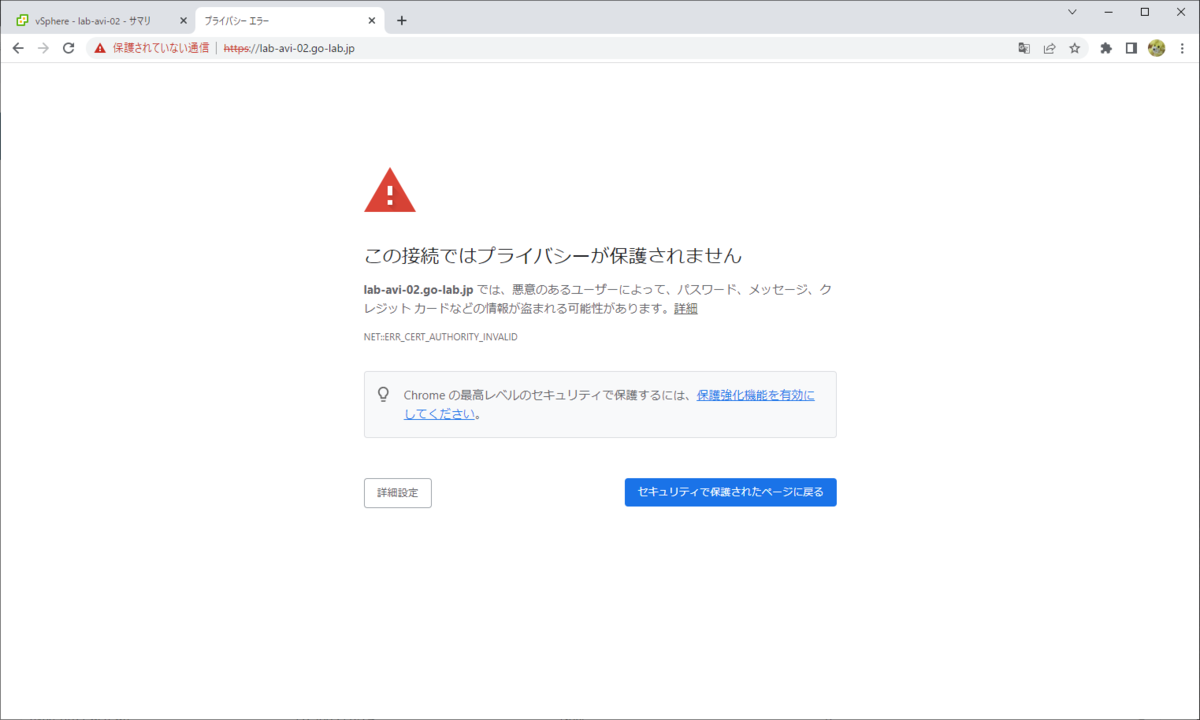Minimize the Chrome window
The image size is (1200, 720).
click(1108, 12)
